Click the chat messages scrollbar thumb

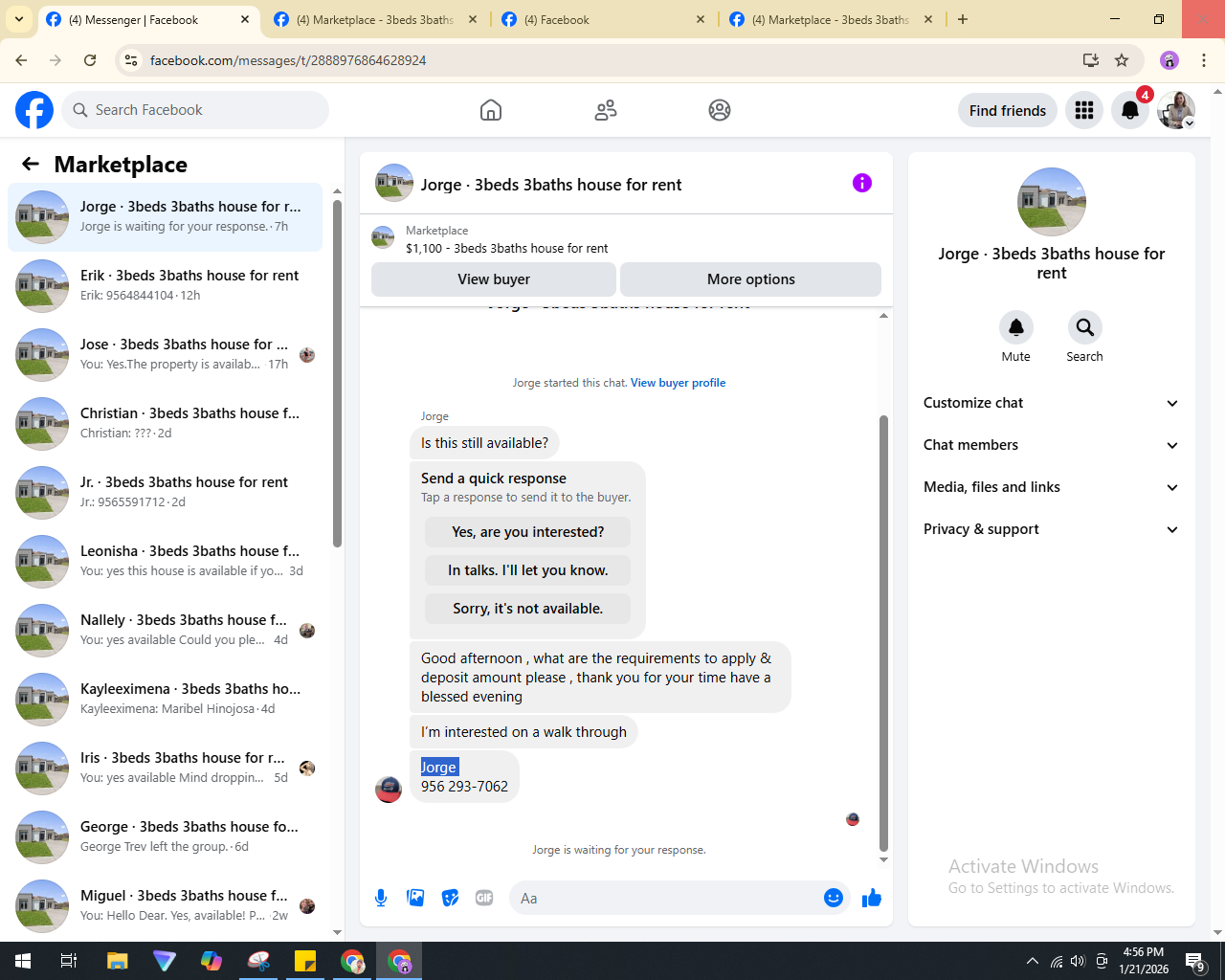tap(883, 633)
